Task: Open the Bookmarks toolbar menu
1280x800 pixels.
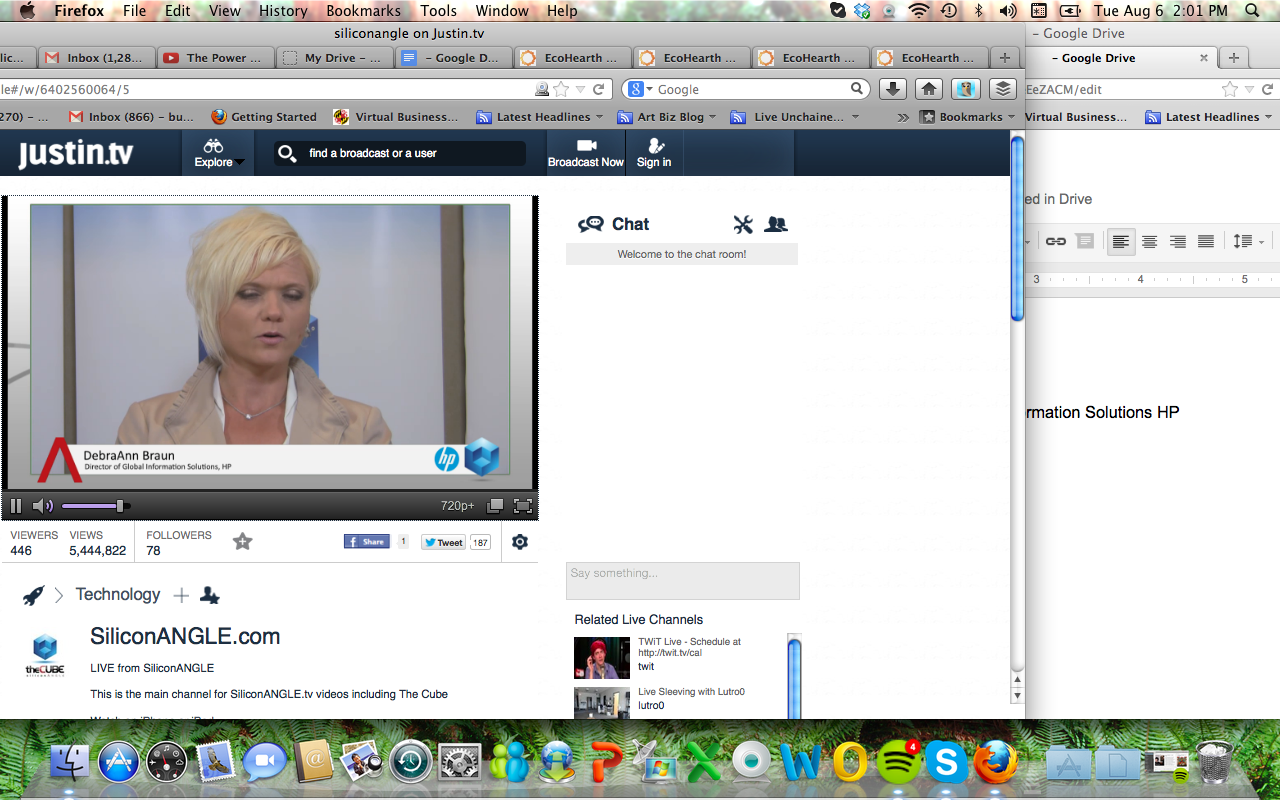Action: 968,117
